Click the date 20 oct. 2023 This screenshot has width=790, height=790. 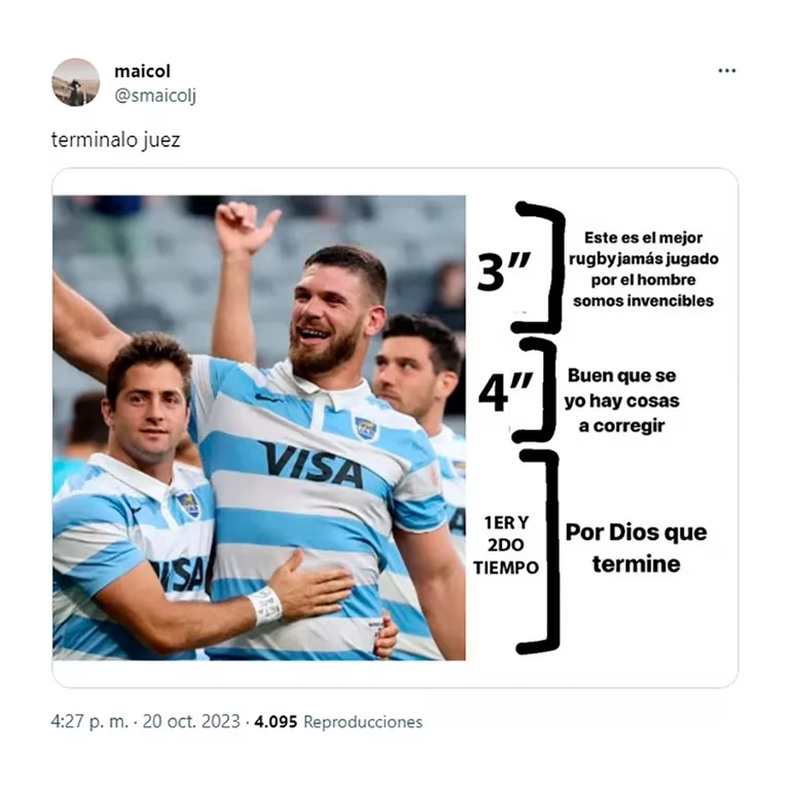click(x=191, y=721)
